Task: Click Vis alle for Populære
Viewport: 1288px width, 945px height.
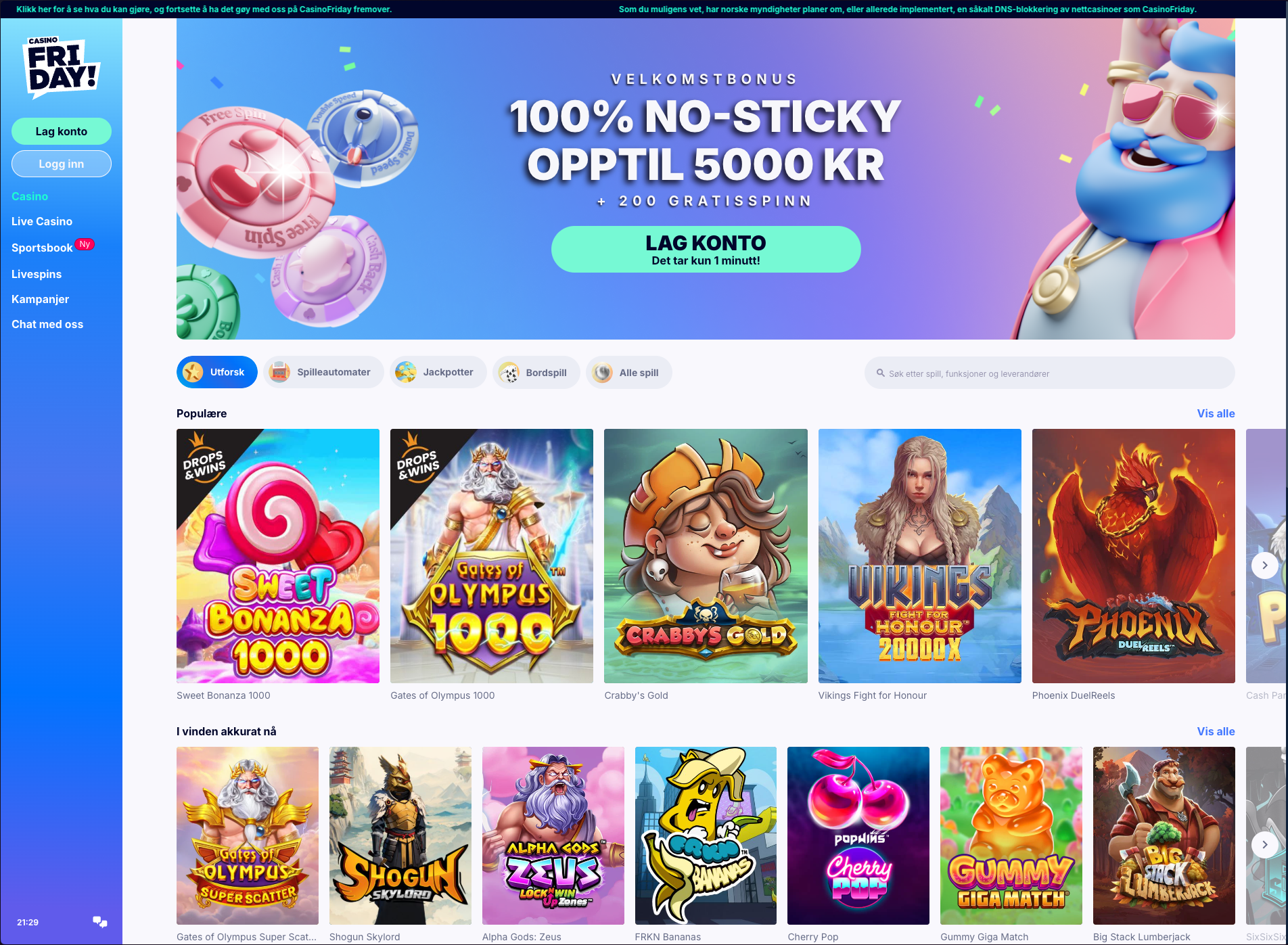Action: click(1216, 413)
